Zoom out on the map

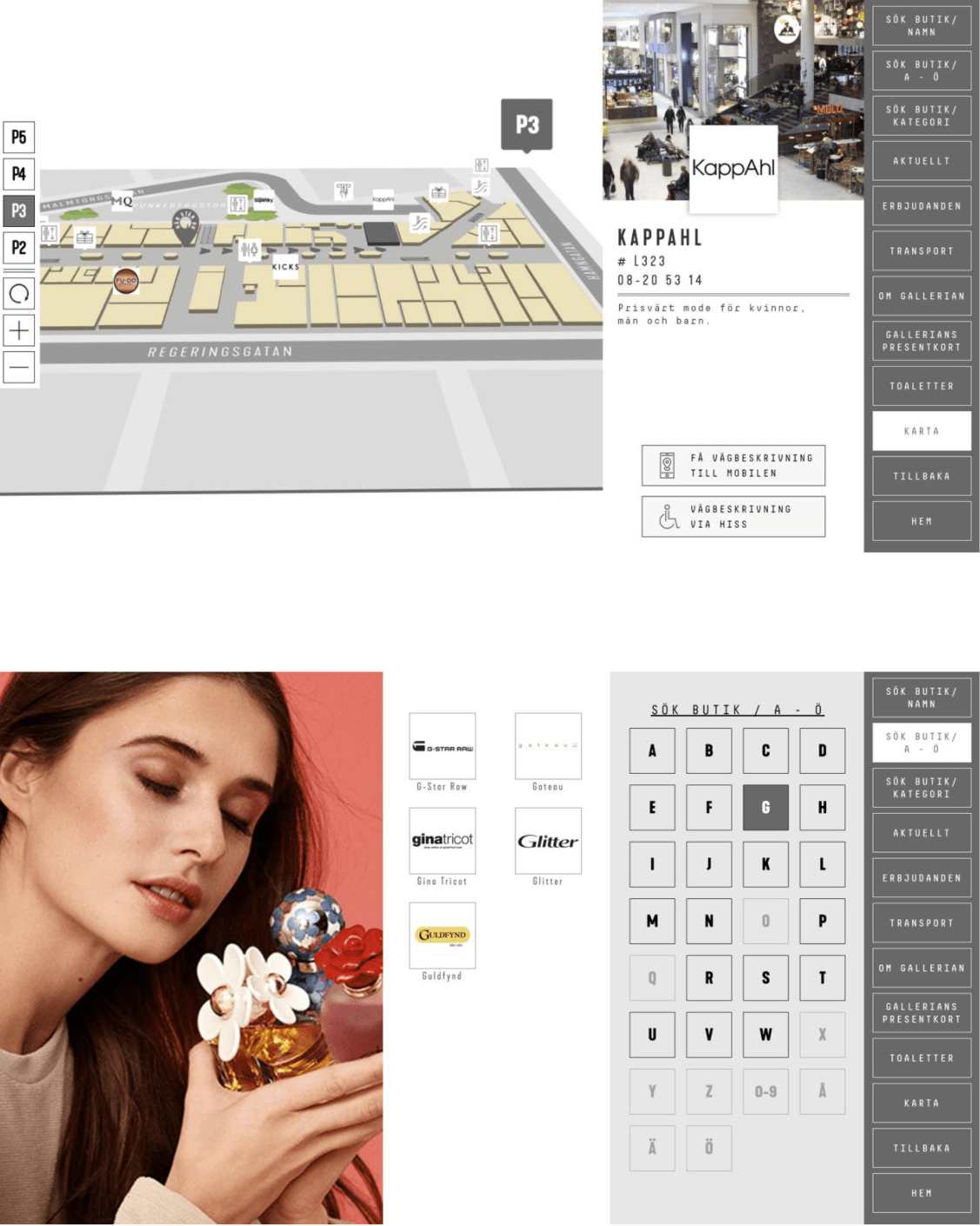18,368
